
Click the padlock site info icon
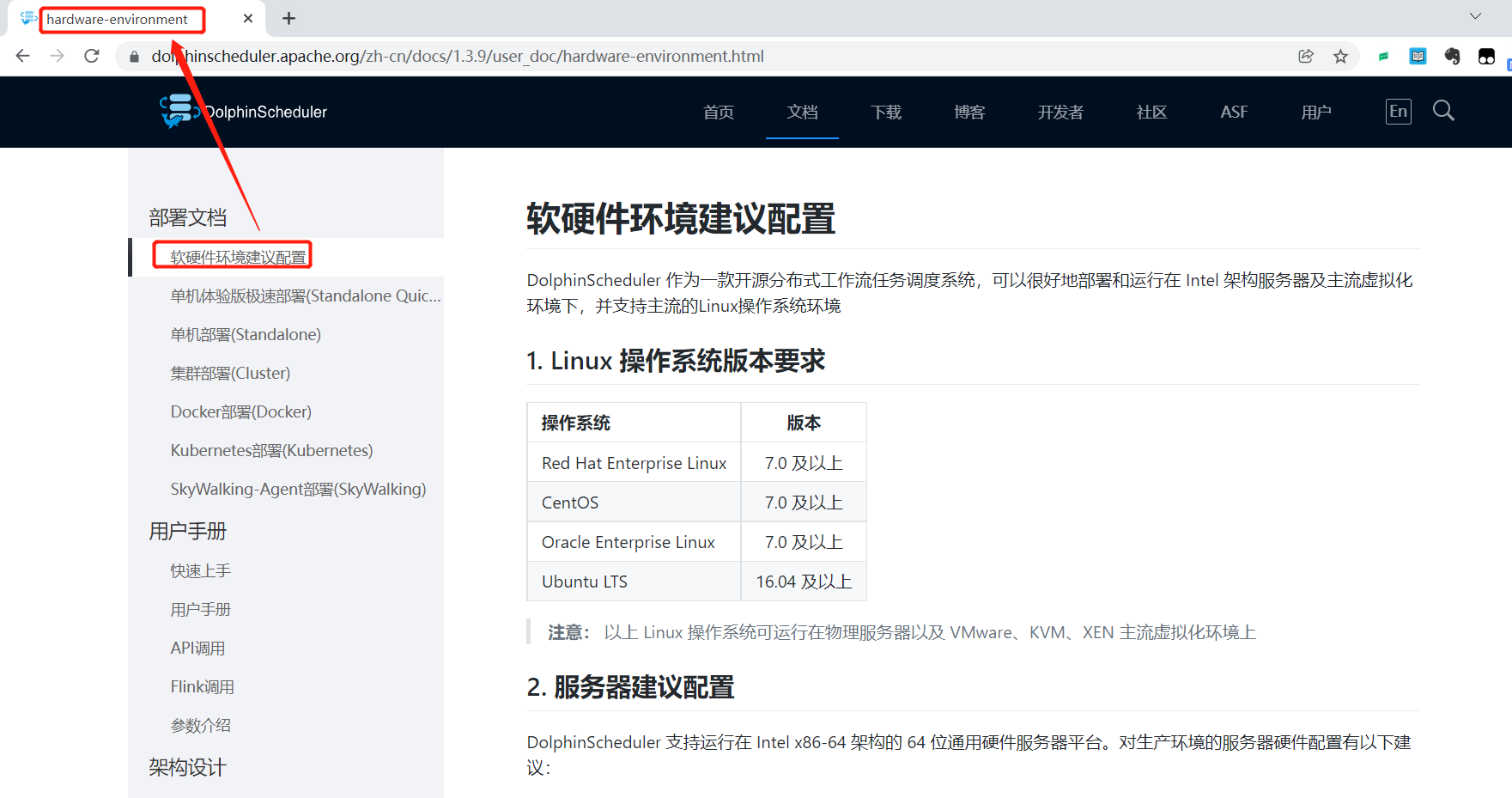[x=134, y=57]
